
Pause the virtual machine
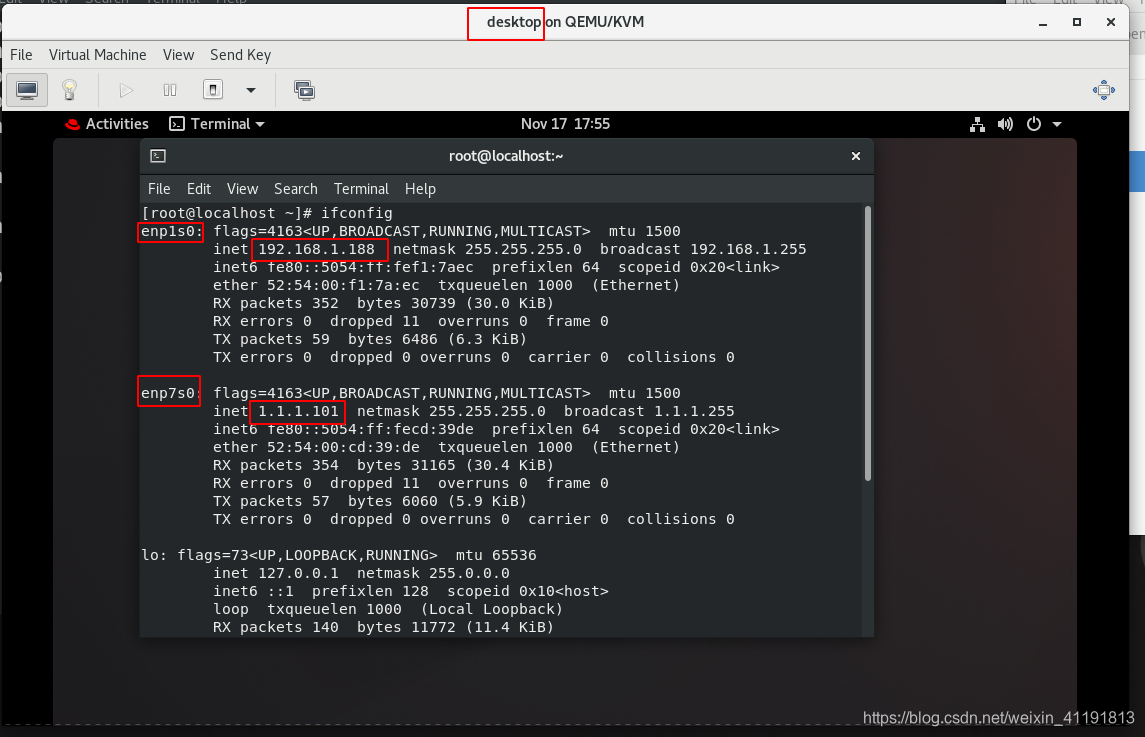pyautogui.click(x=169, y=90)
